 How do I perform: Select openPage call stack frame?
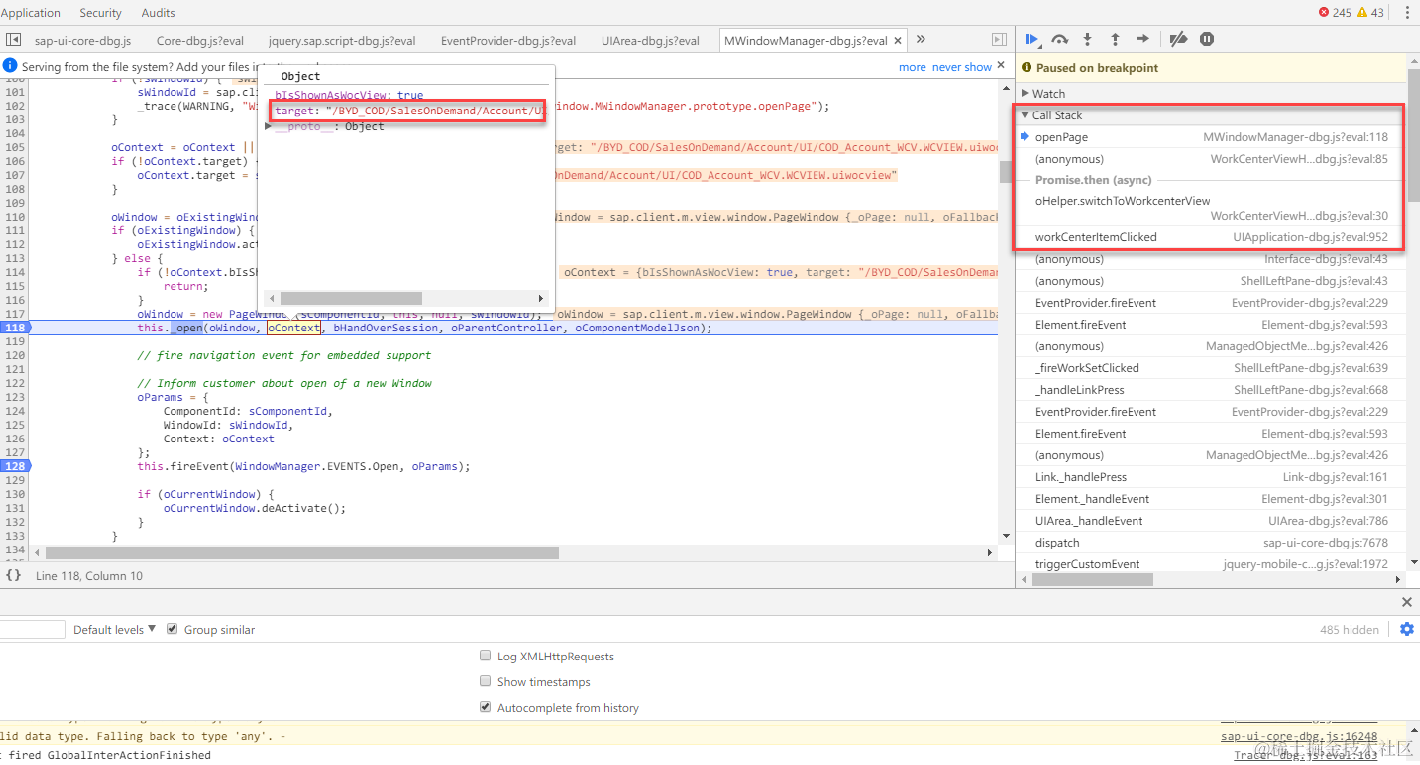[x=1212, y=137]
